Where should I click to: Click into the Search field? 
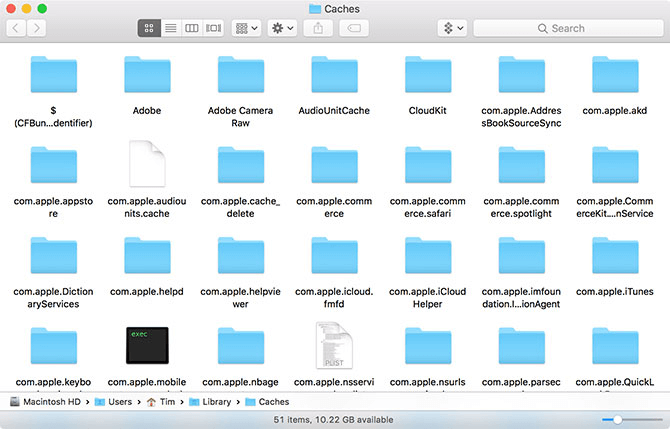[568, 28]
